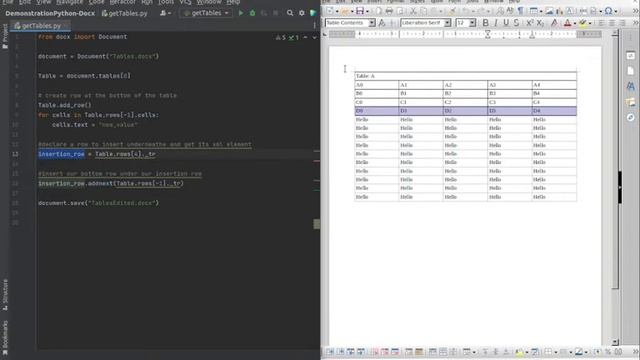This screenshot has width=640, height=360.
Task: Open the Structure tool window
Action: [x=5, y=295]
